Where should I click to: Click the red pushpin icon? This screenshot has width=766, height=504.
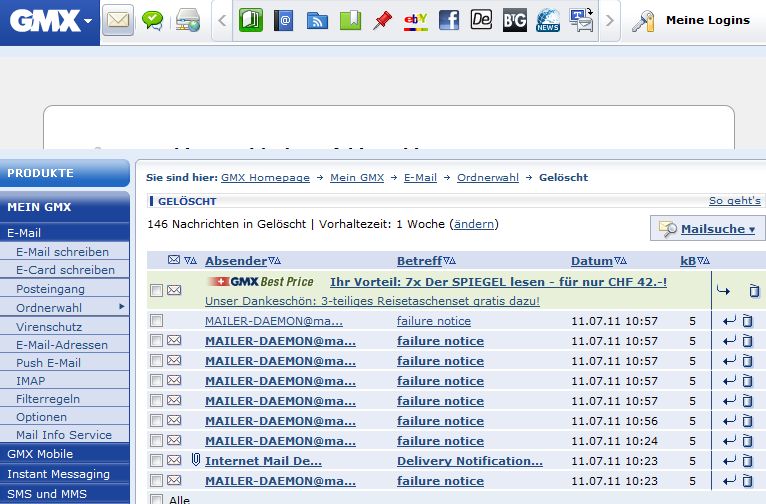[382, 20]
